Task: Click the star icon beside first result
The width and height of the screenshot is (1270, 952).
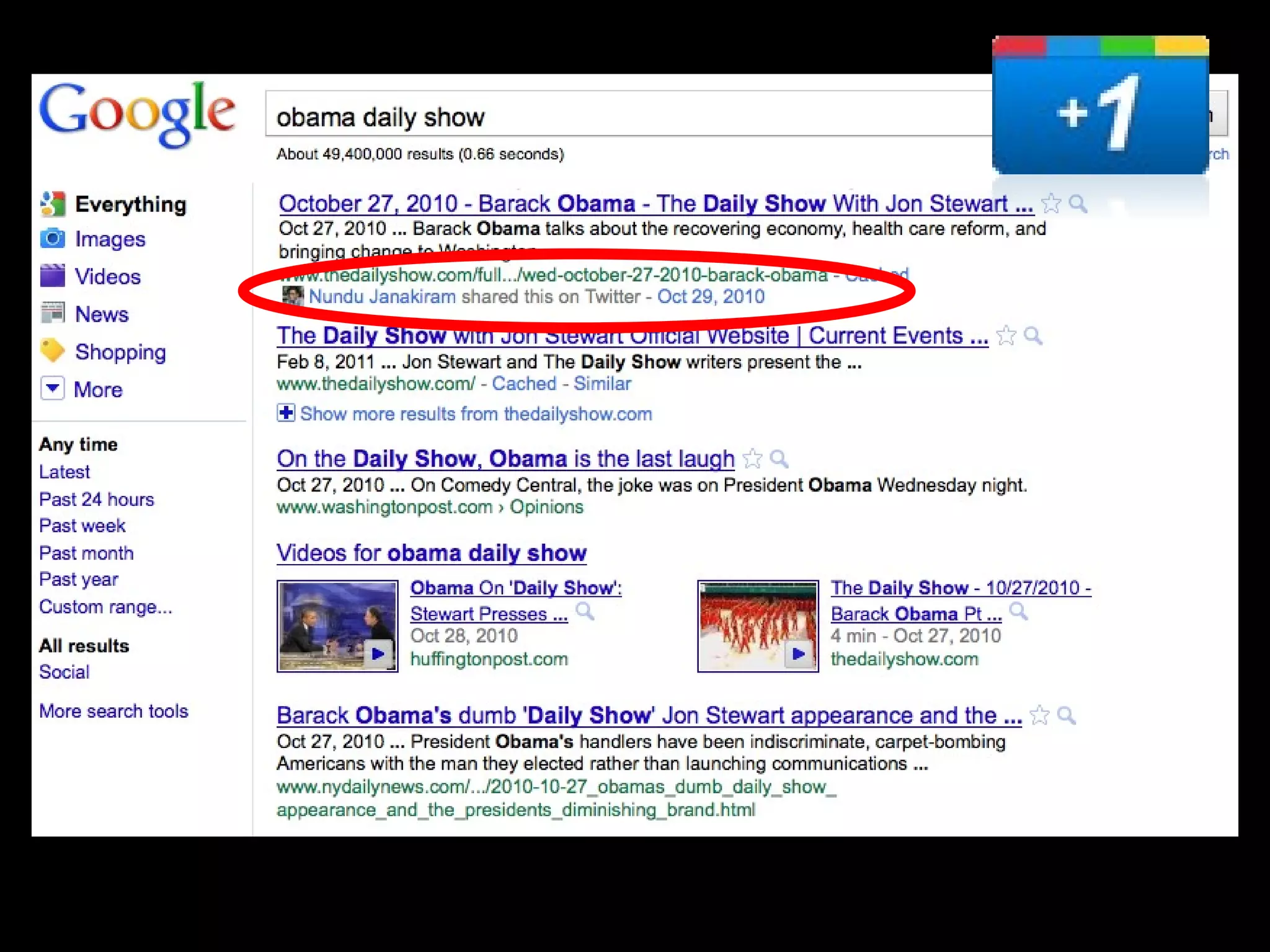Action: 1051,203
